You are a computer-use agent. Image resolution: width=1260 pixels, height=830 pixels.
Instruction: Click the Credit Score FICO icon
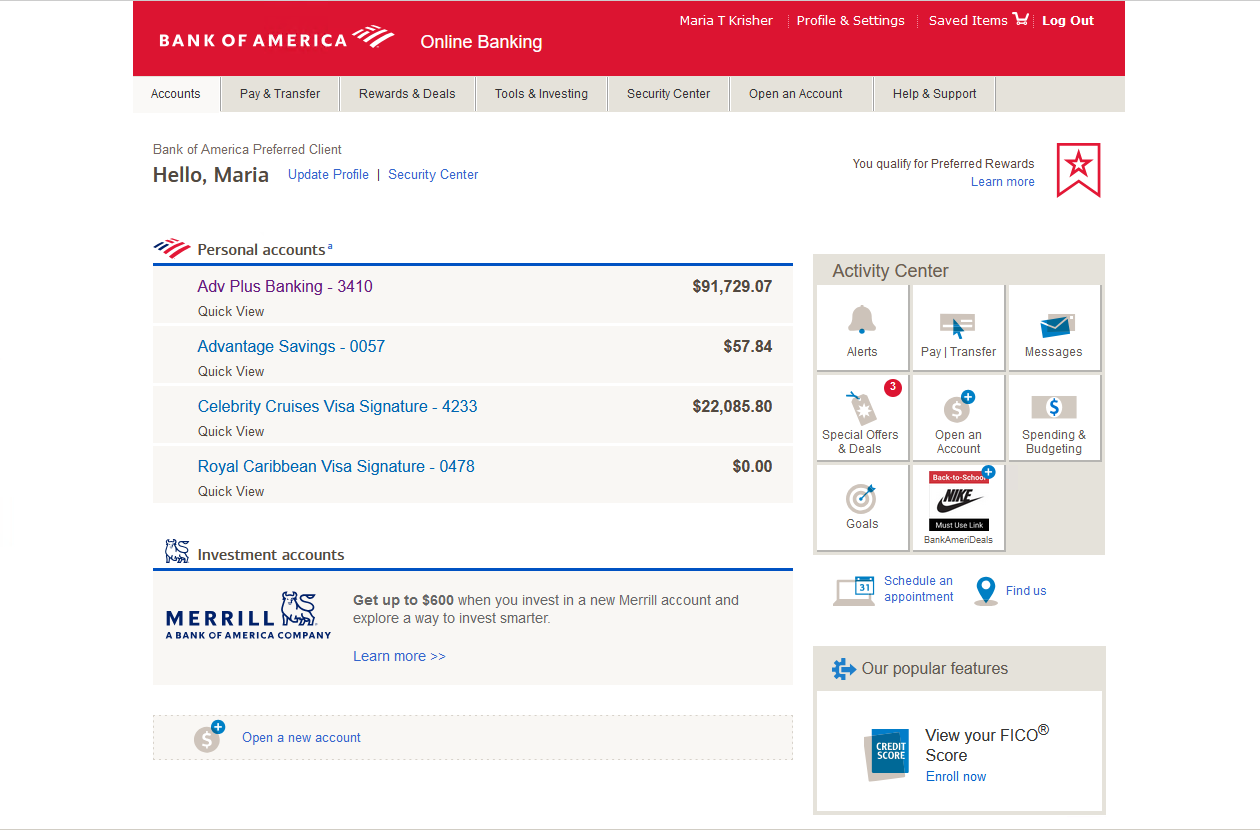point(887,753)
